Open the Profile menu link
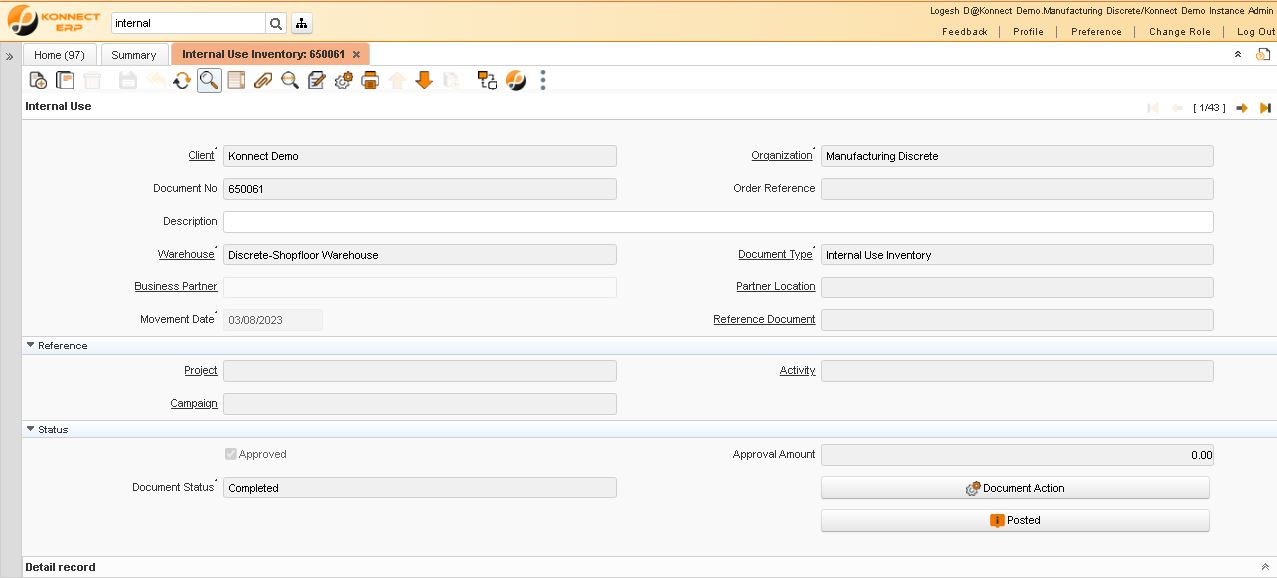Screen dimensions: 1277x578 coord(1028,32)
